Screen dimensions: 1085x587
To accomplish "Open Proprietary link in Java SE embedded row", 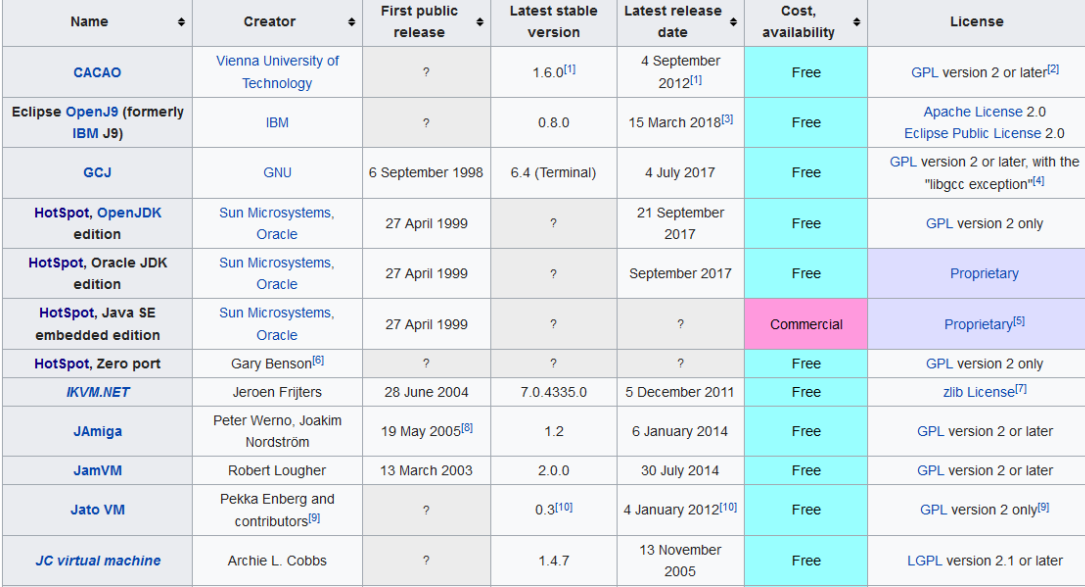I will (978, 324).
